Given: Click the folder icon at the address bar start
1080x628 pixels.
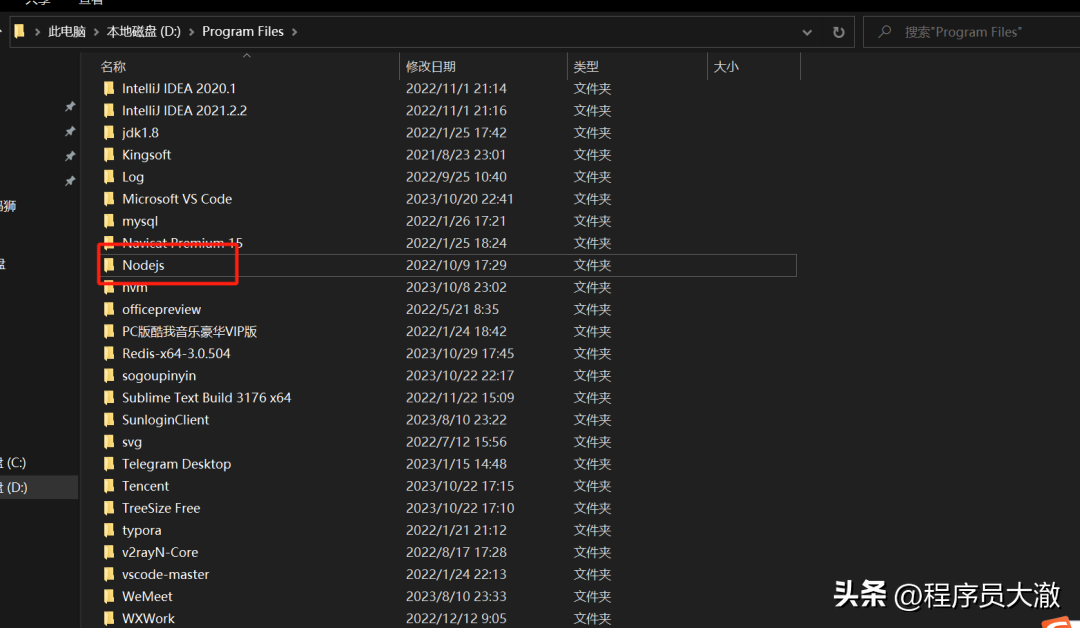Looking at the screenshot, I should point(19,31).
